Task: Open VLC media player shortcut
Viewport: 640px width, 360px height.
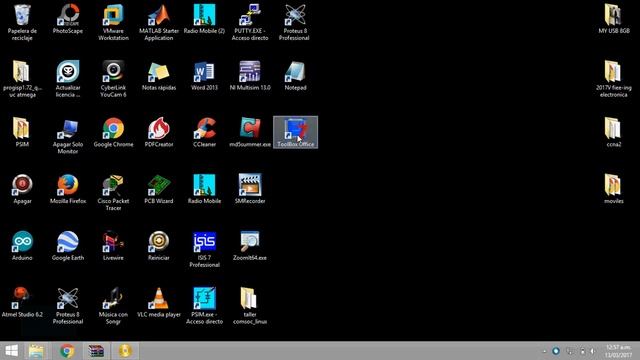Action: [159, 302]
